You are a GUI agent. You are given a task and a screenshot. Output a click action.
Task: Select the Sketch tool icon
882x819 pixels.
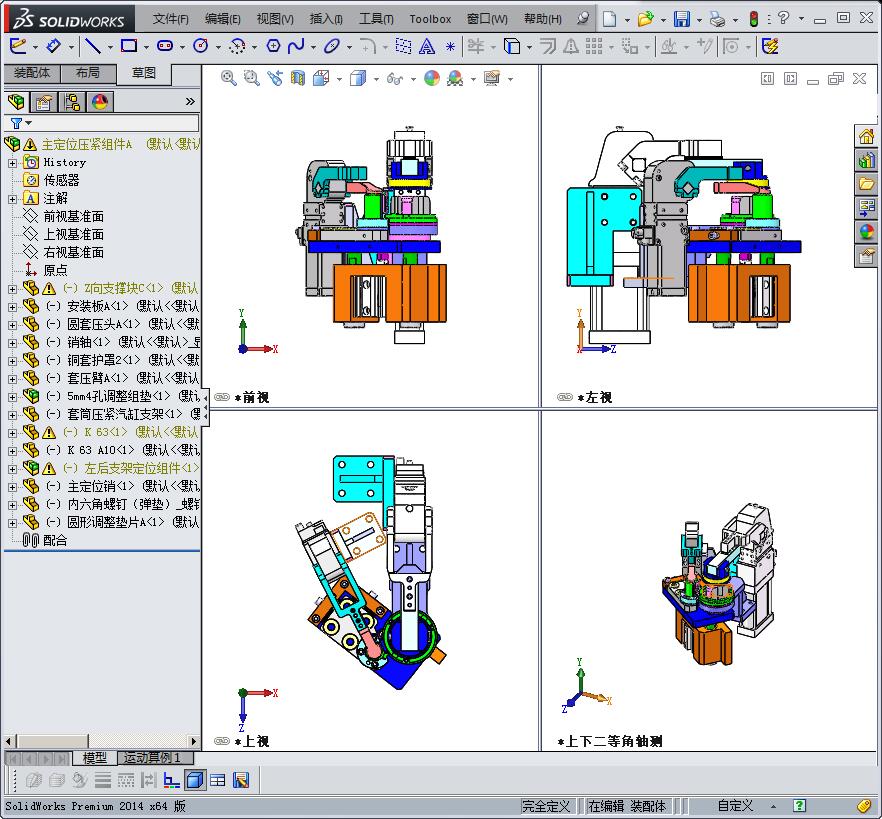pos(18,46)
